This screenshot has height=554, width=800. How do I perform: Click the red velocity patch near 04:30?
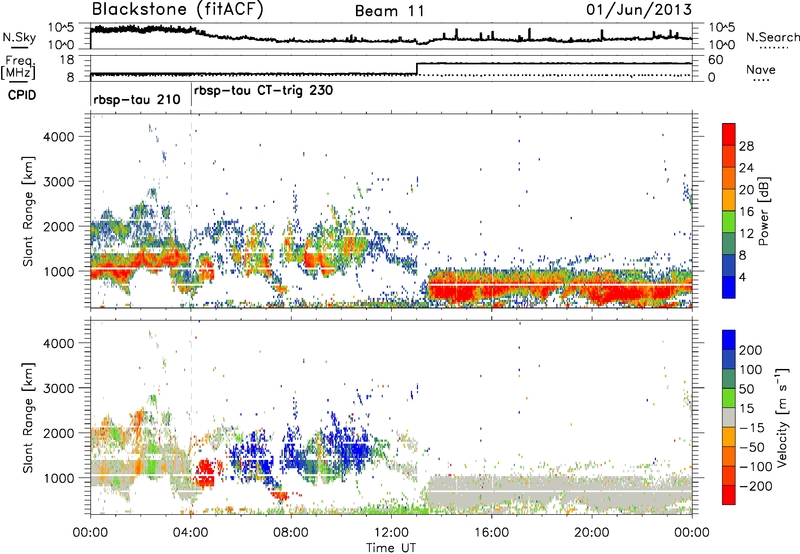click(206, 473)
